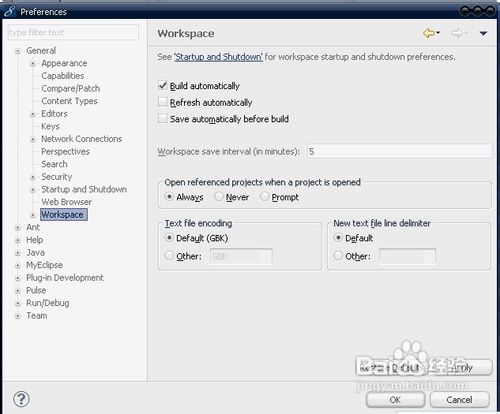Viewport: 500px width, 414px height.
Task: Click the OK button
Action: click(395, 400)
